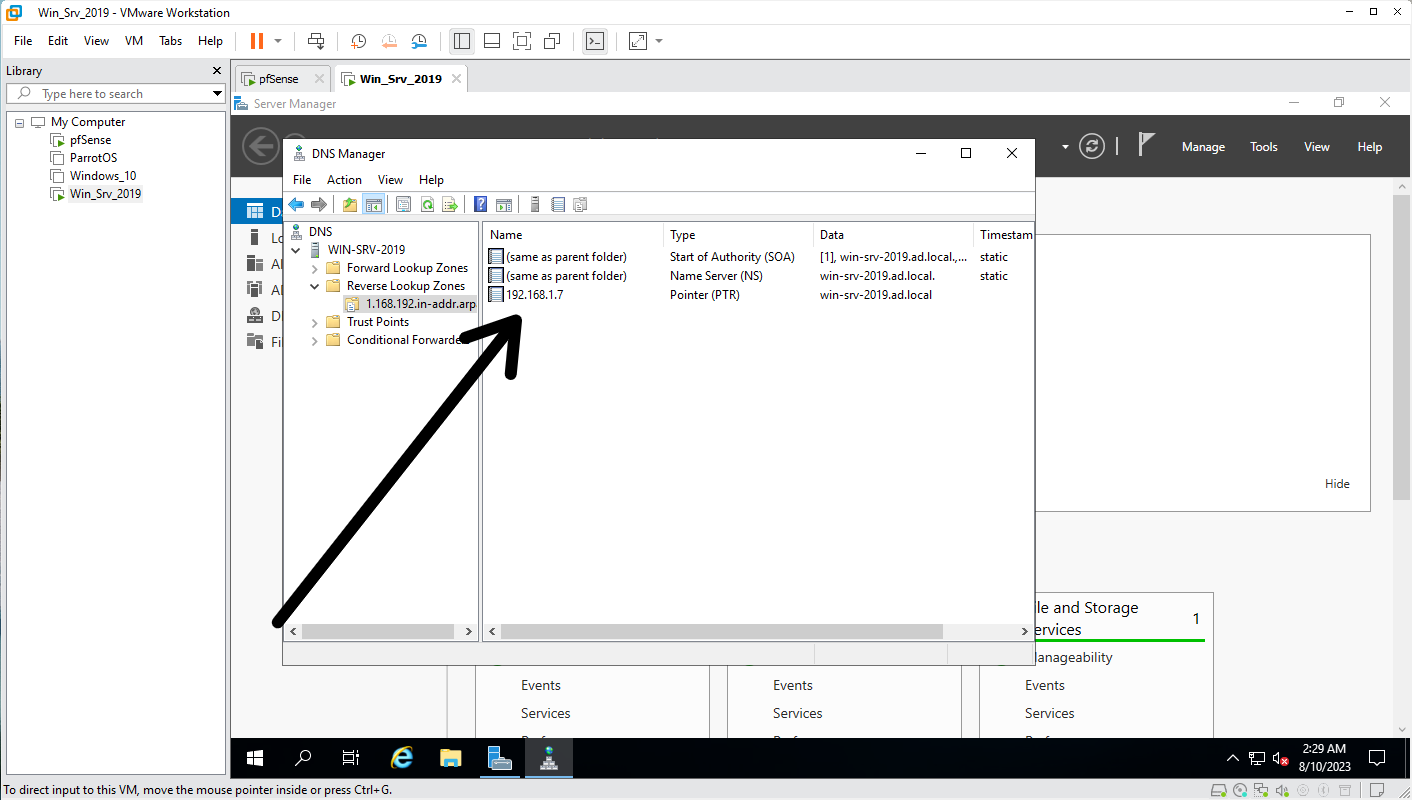Toggle the thumbnail bar view
The image size is (1412, 800).
(x=491, y=41)
